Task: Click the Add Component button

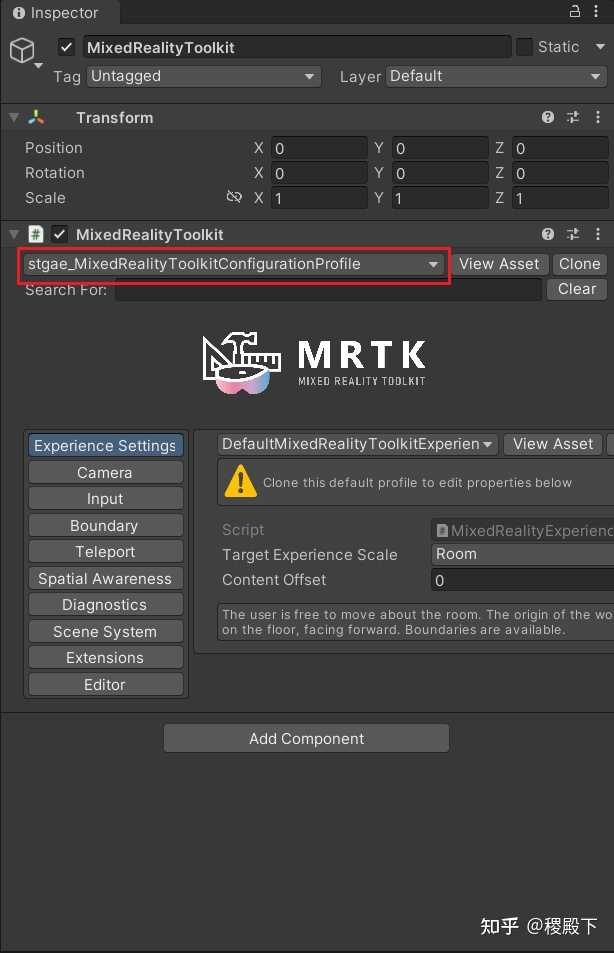Action: (x=306, y=738)
